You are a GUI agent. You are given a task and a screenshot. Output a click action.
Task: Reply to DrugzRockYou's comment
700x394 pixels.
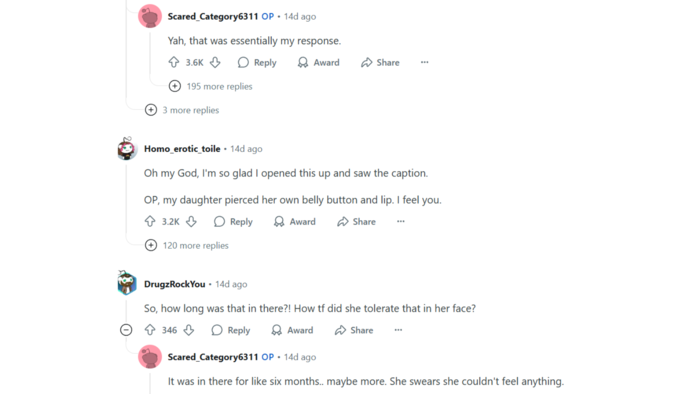(231, 330)
